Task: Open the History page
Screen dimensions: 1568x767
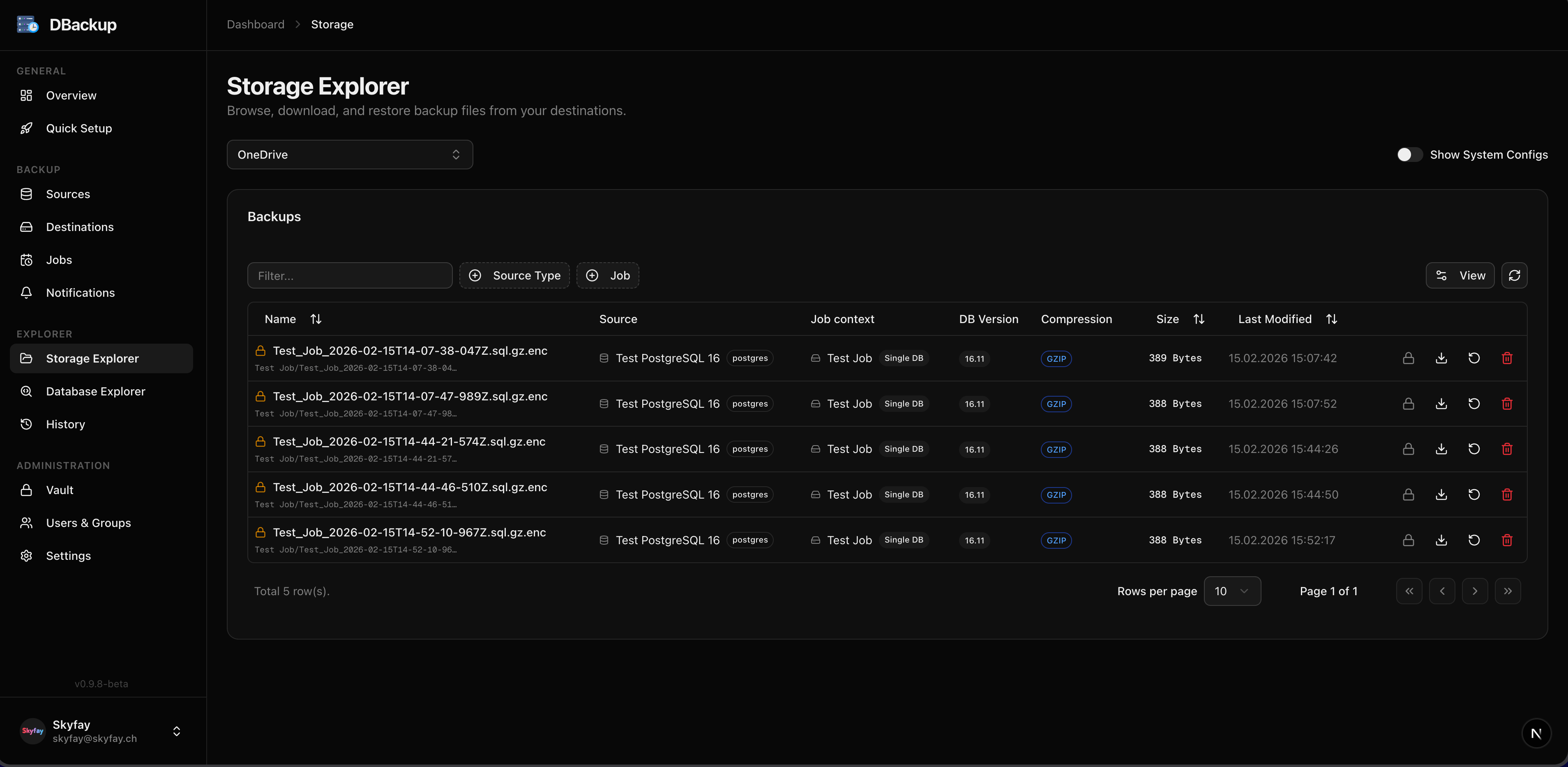Action: [65, 424]
